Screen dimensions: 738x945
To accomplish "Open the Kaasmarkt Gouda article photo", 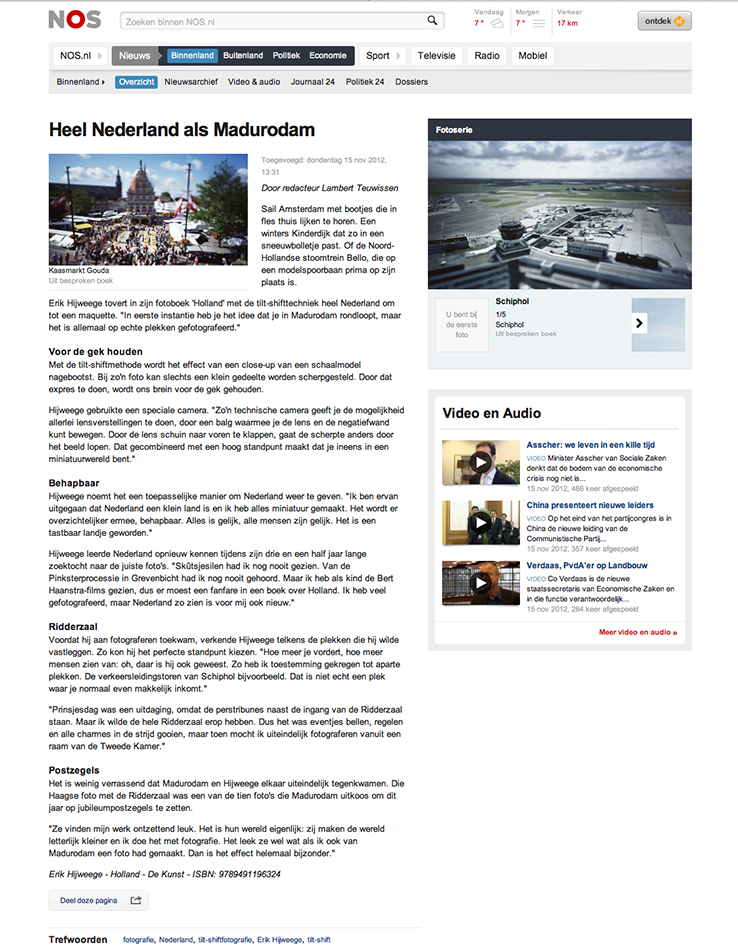I will (148, 208).
